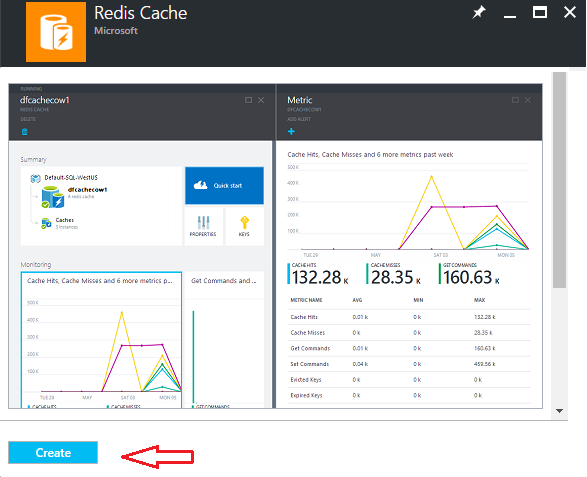This screenshot has height=477, width=587.
Task: Click the plus Add Alert icon
Action: pos(291,131)
